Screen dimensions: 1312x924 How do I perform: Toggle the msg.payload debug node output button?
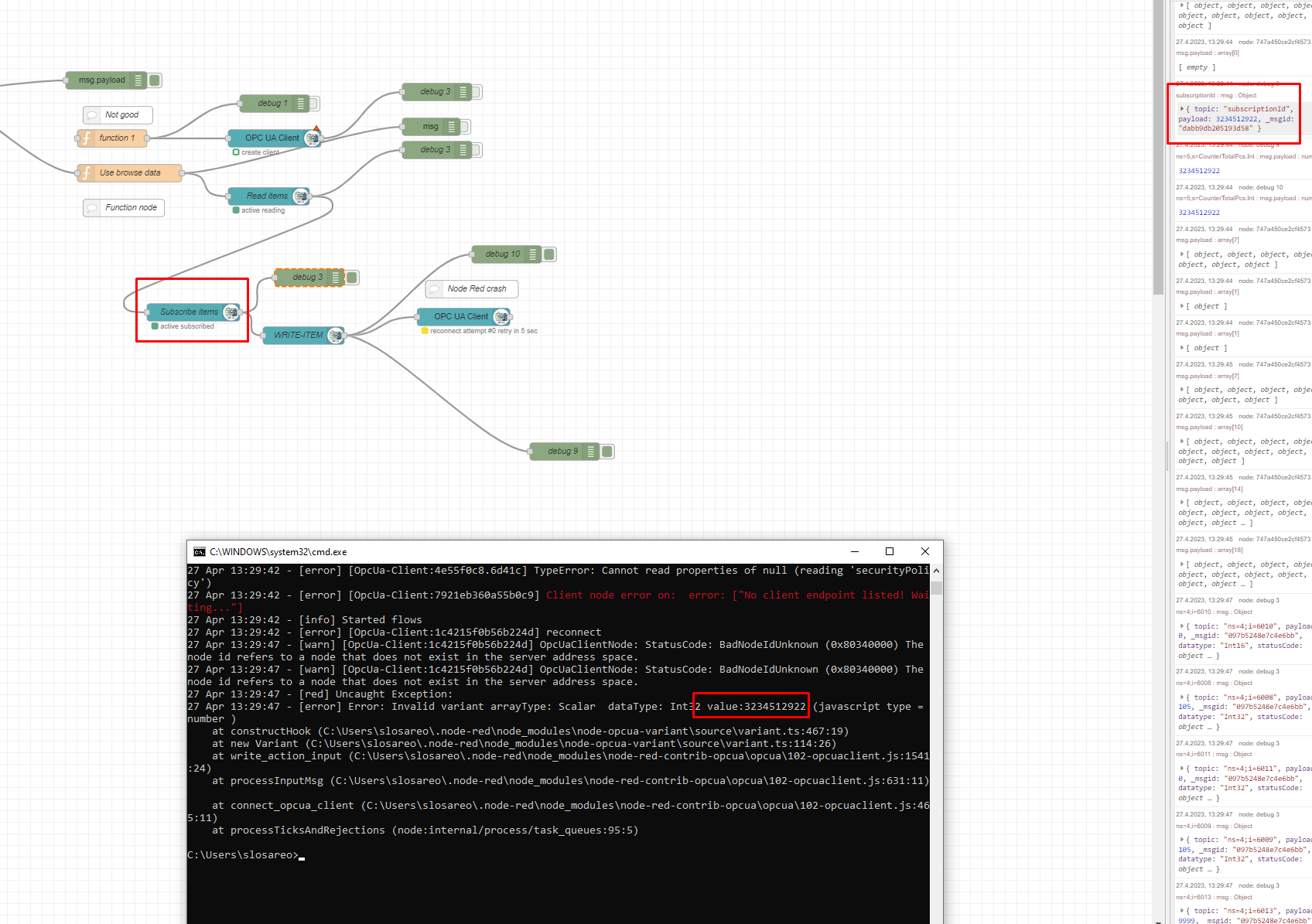click(x=155, y=80)
